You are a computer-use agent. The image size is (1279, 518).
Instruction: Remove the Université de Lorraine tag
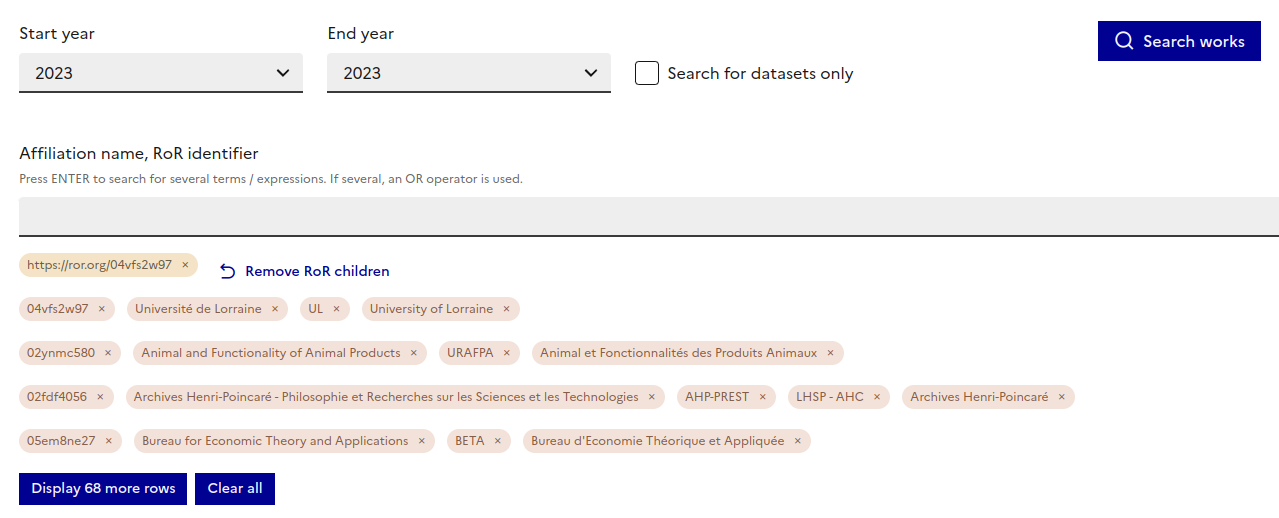[275, 309]
